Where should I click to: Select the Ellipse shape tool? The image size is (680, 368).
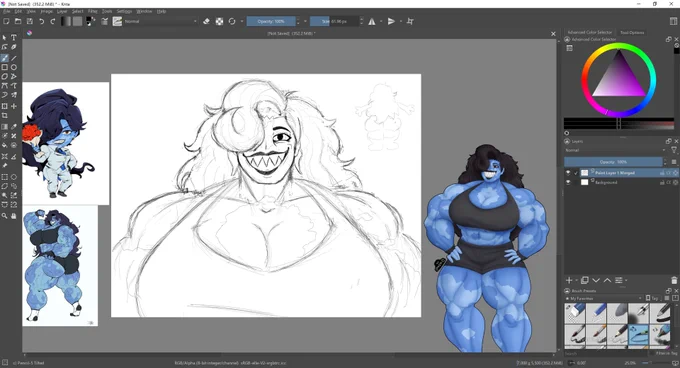pos(14,67)
